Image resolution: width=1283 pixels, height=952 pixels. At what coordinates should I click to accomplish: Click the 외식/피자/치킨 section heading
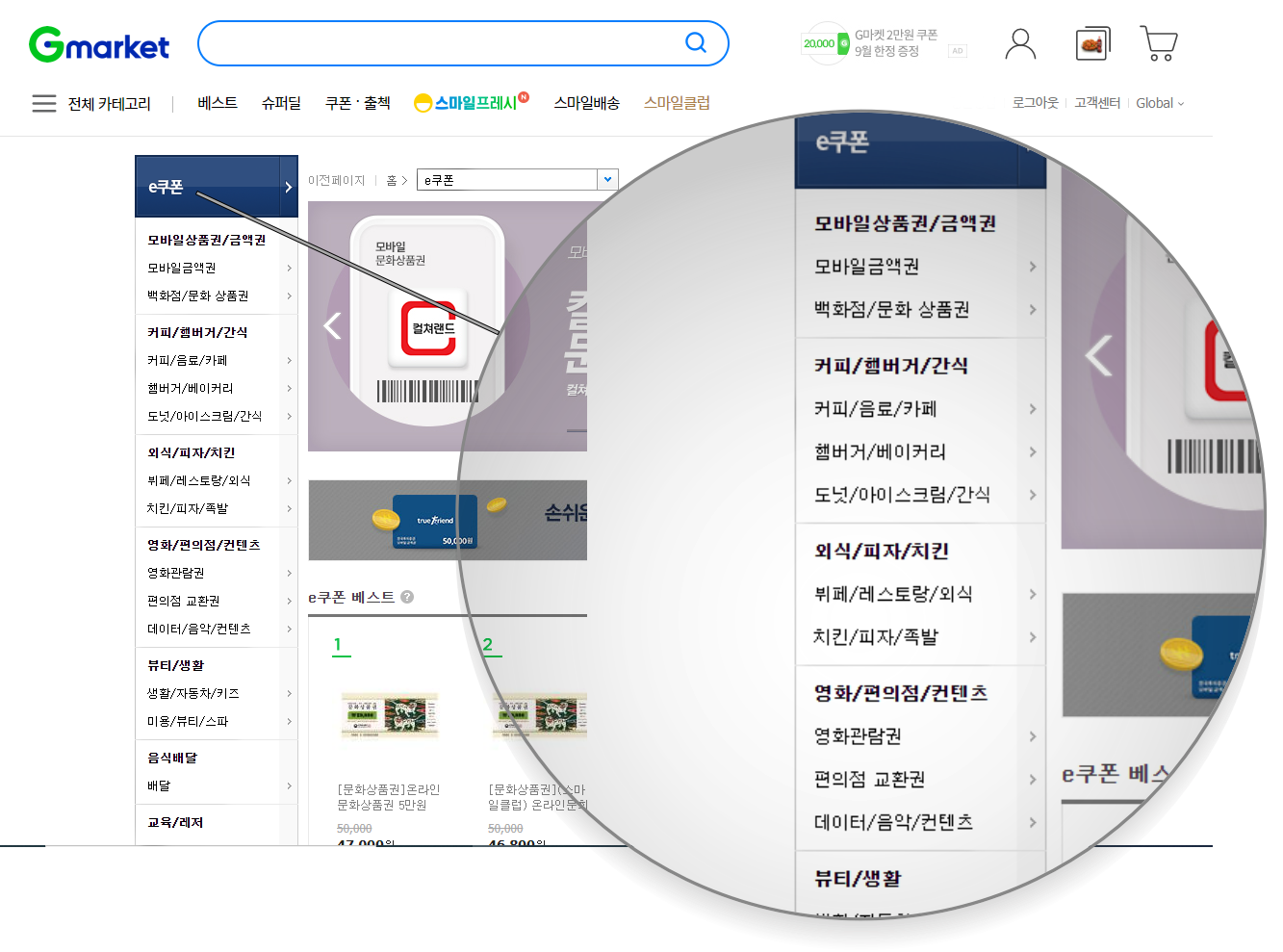pyautogui.click(x=191, y=452)
